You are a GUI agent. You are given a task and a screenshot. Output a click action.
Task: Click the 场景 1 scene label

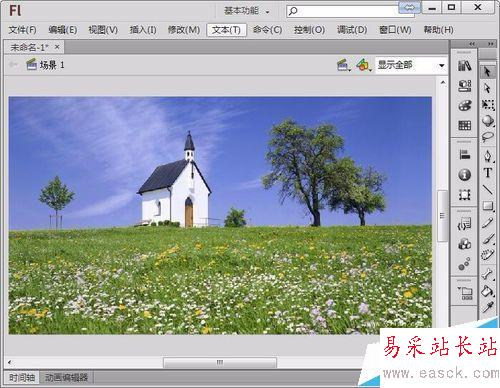pos(52,65)
